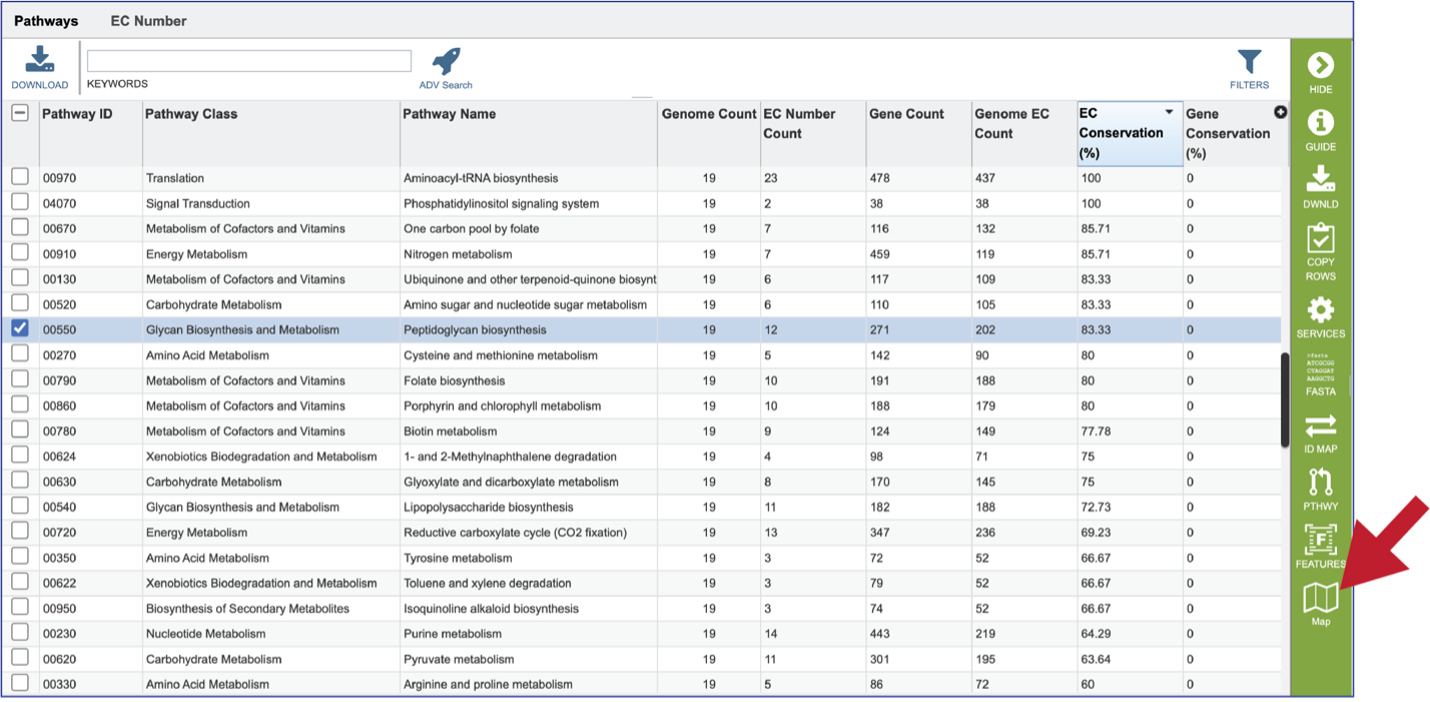This screenshot has height=702, width=1430.
Task: Open ADV Search rocket icon
Action: tap(446, 61)
